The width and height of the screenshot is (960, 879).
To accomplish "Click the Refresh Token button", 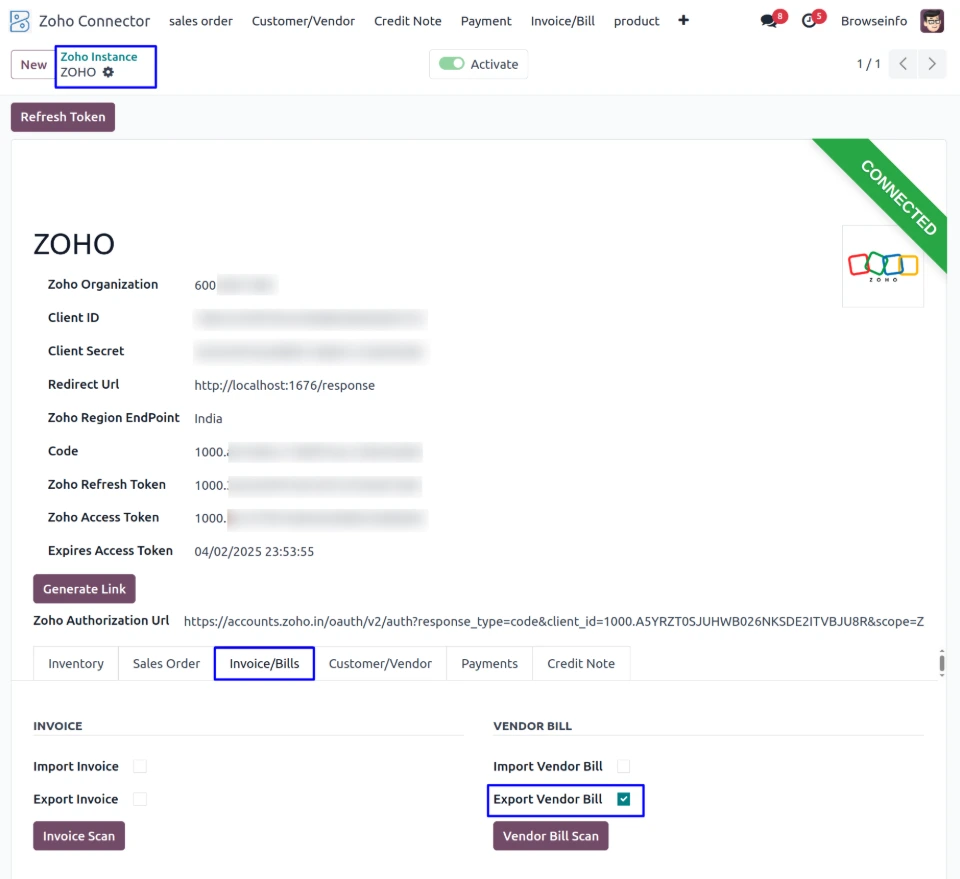I will [63, 117].
